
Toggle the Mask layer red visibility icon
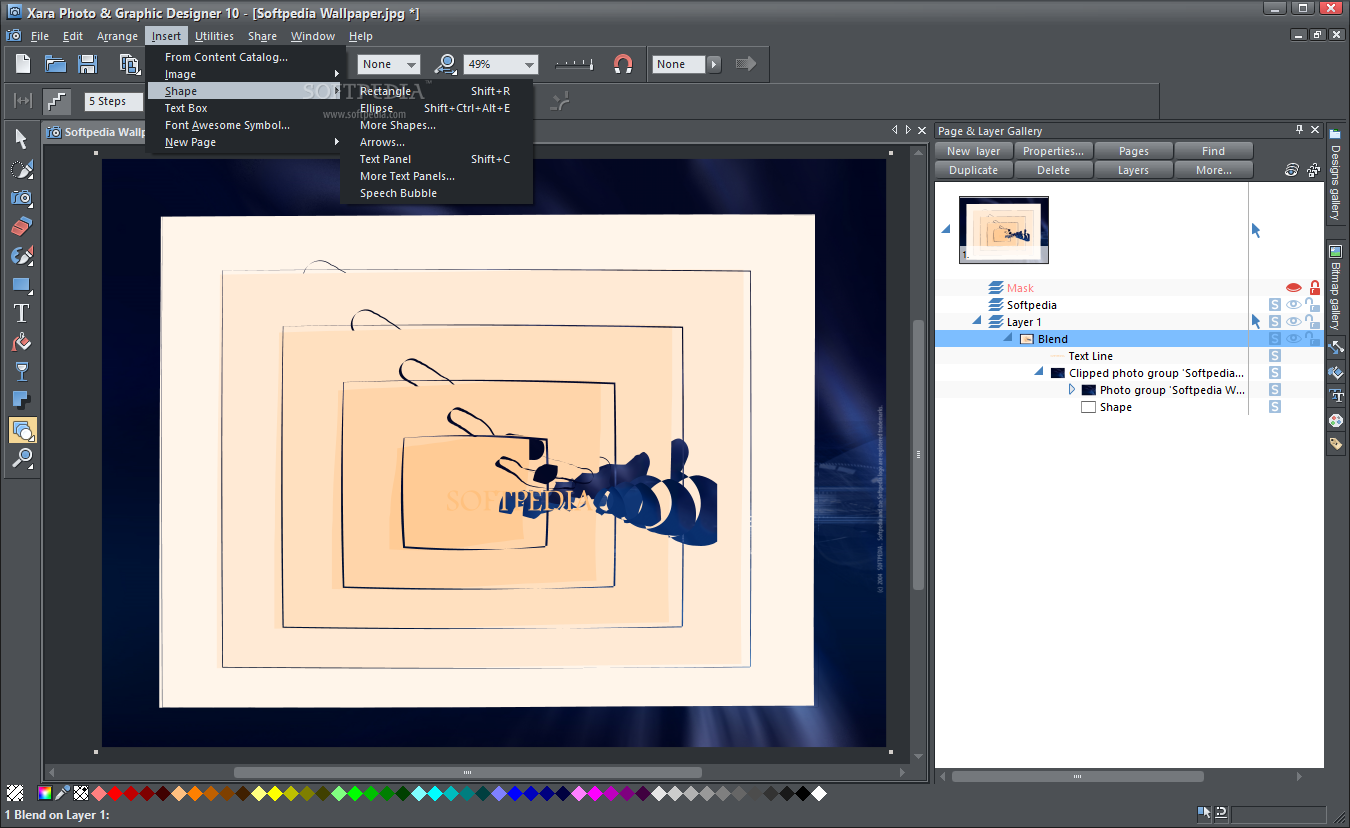point(1294,288)
